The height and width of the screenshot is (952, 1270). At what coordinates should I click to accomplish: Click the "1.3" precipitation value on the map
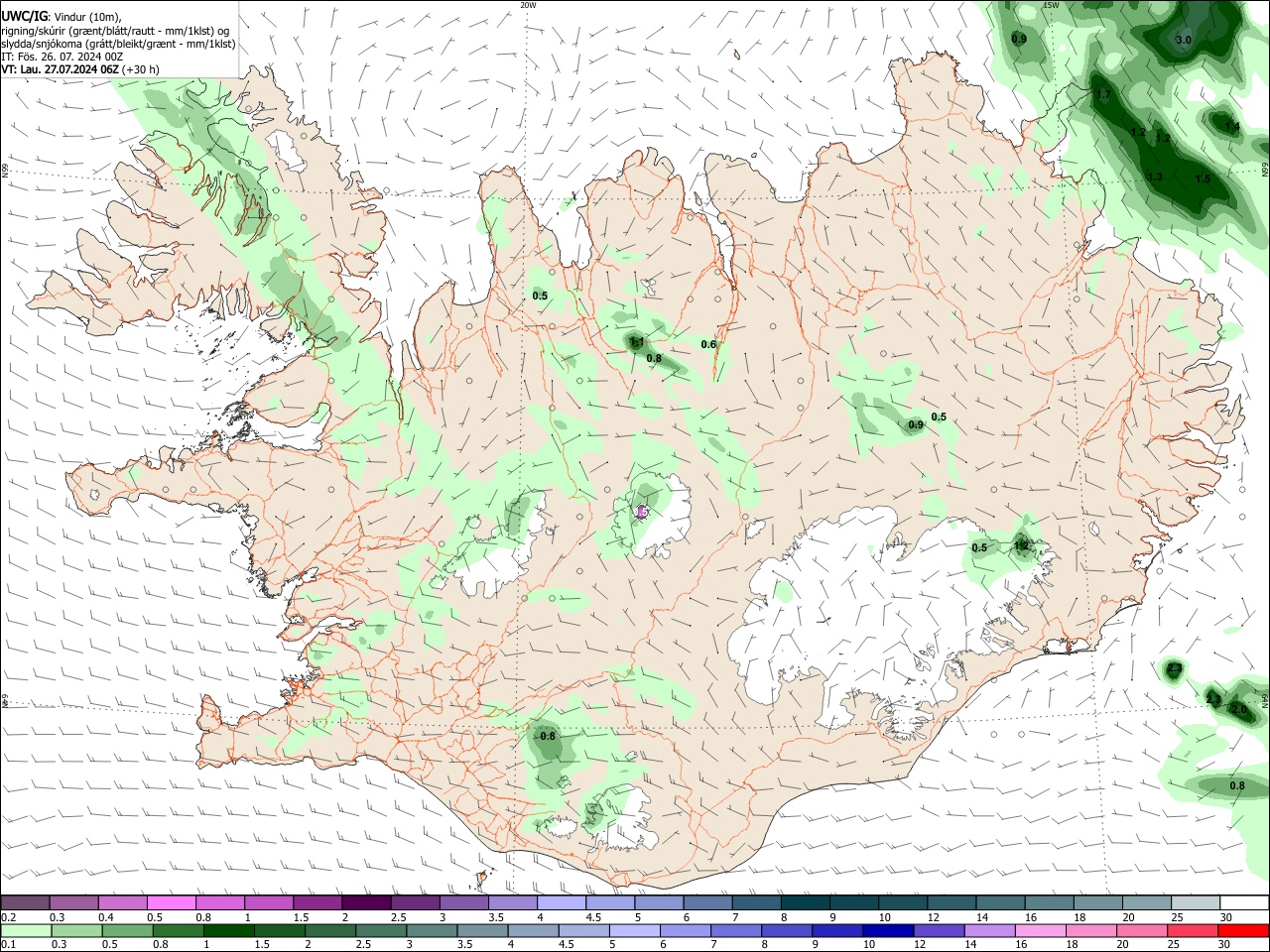point(1155,177)
